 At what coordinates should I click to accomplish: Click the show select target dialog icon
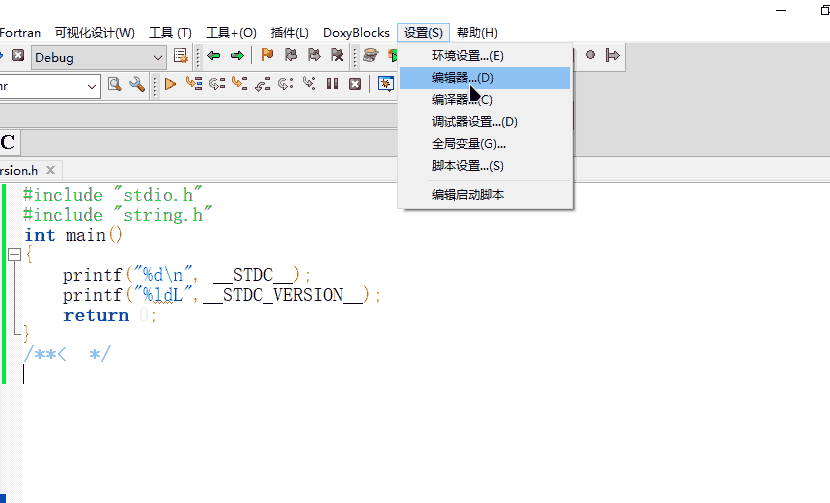[181, 56]
